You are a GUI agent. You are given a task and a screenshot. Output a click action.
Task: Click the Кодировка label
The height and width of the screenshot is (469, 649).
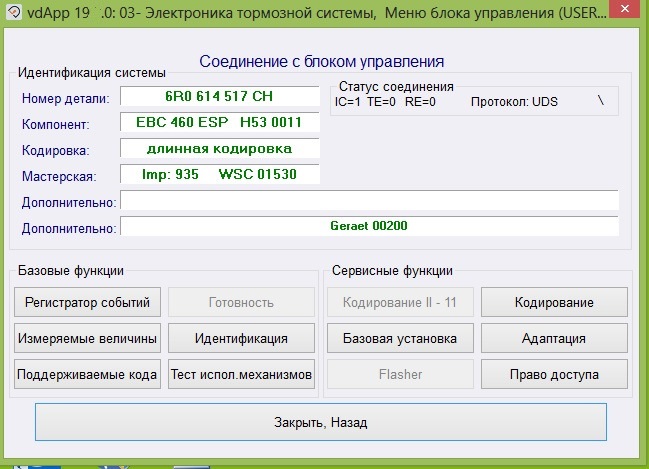click(55, 150)
